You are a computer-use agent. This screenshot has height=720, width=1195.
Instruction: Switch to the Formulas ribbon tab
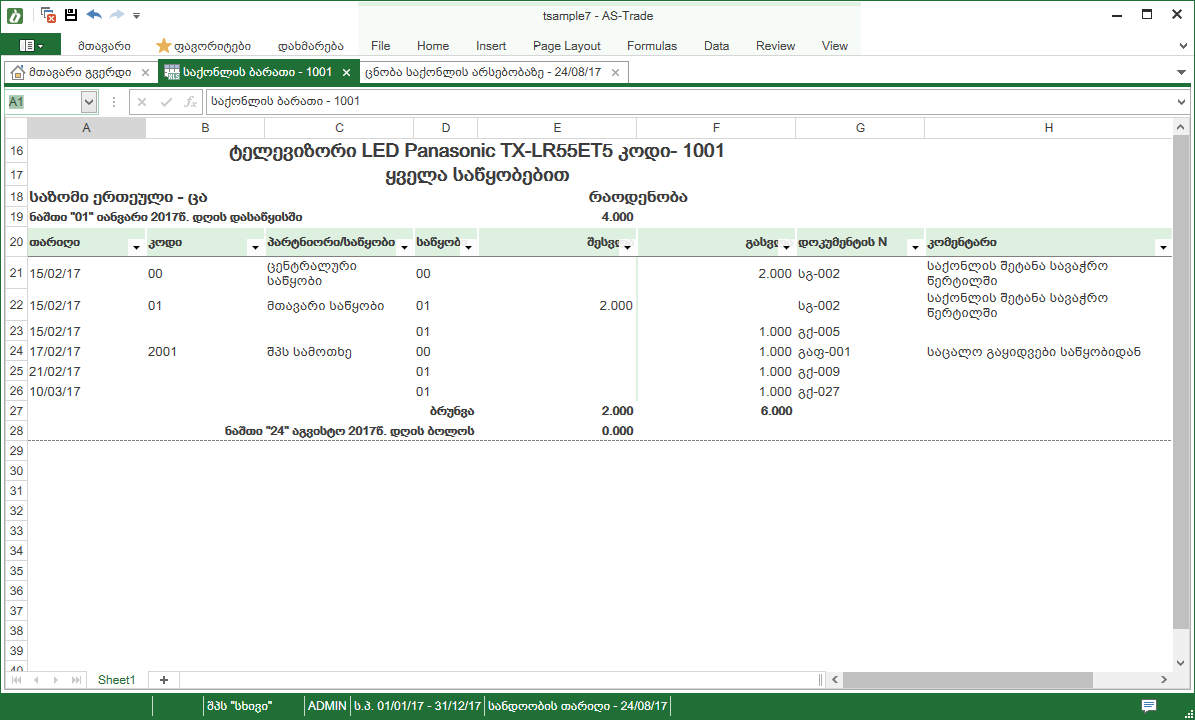pyautogui.click(x=652, y=46)
